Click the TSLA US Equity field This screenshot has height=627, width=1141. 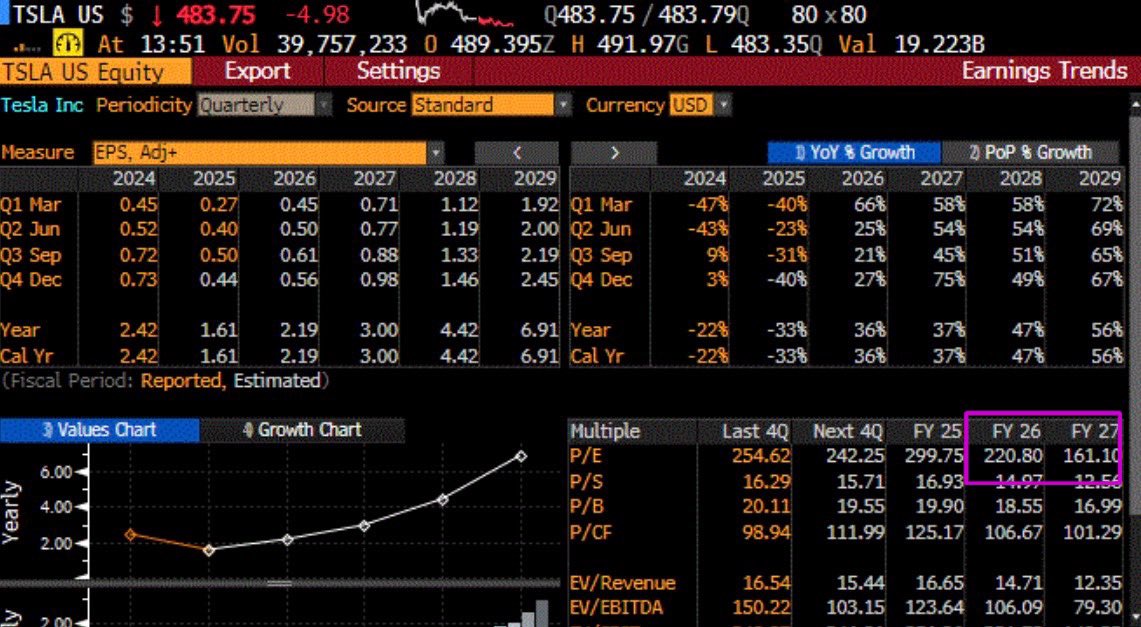click(x=95, y=71)
